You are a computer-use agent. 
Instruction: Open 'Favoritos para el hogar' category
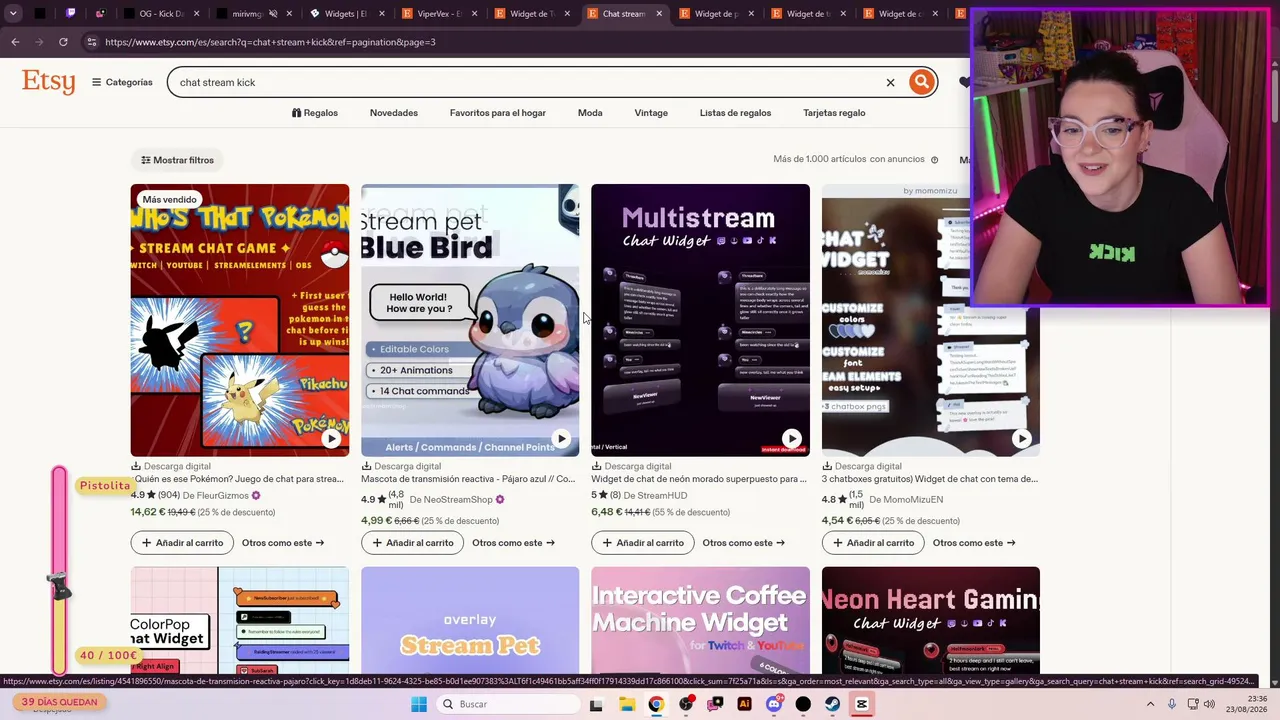click(x=498, y=113)
